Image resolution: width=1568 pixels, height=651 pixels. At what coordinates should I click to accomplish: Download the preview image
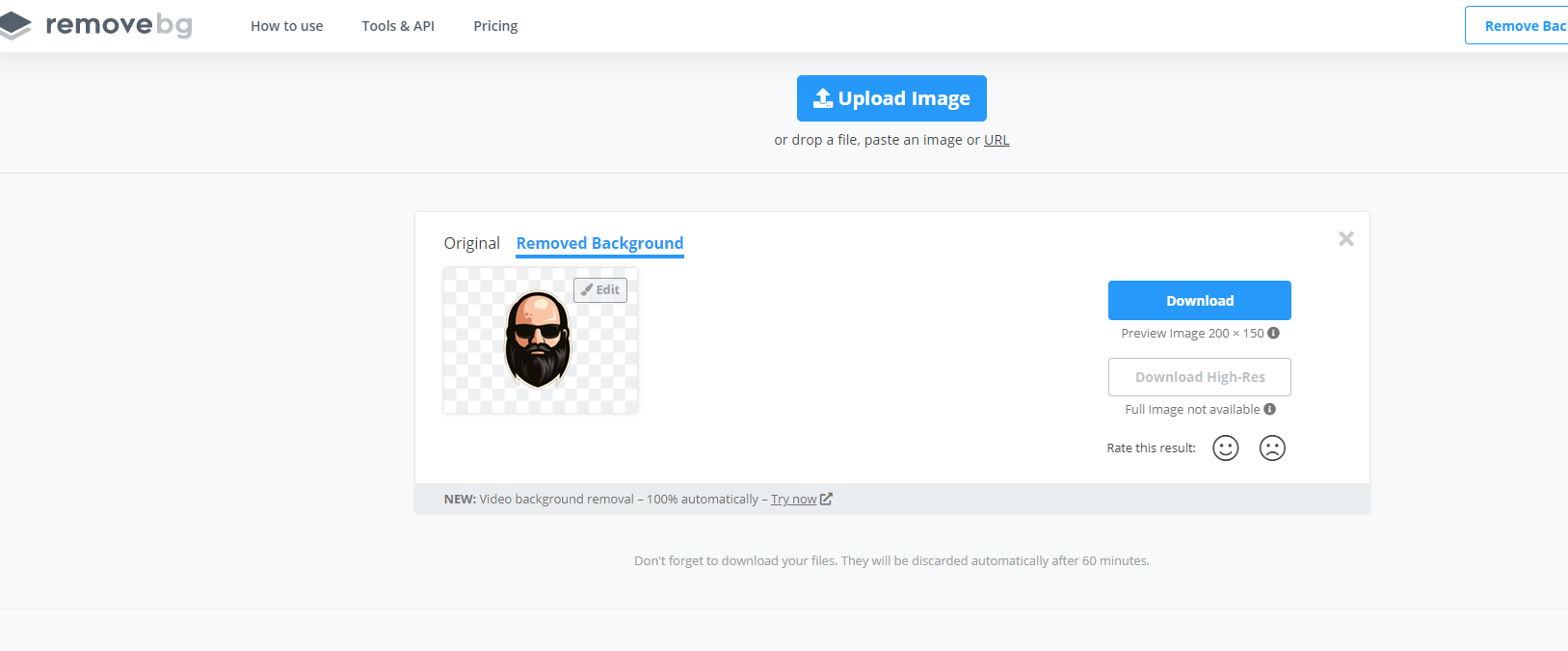pyautogui.click(x=1199, y=301)
